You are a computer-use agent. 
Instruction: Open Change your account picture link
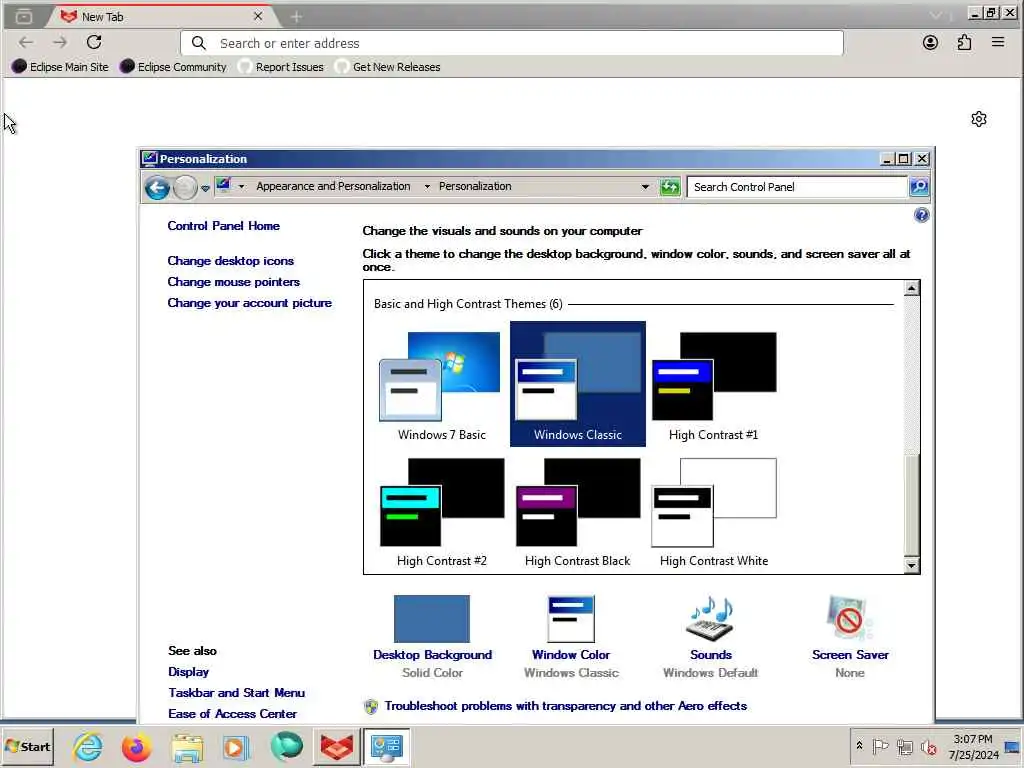click(x=249, y=303)
